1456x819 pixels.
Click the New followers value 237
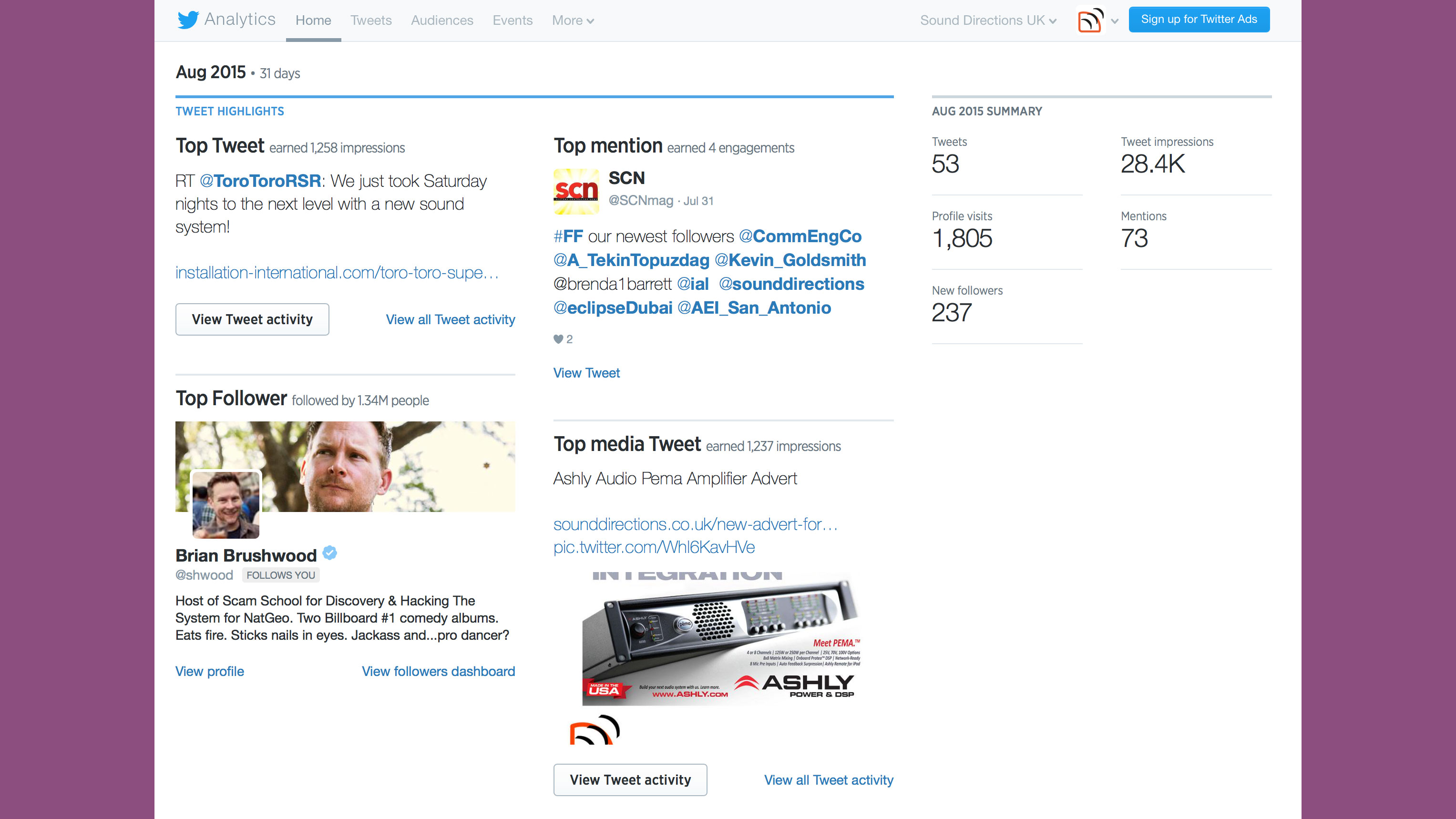(952, 313)
